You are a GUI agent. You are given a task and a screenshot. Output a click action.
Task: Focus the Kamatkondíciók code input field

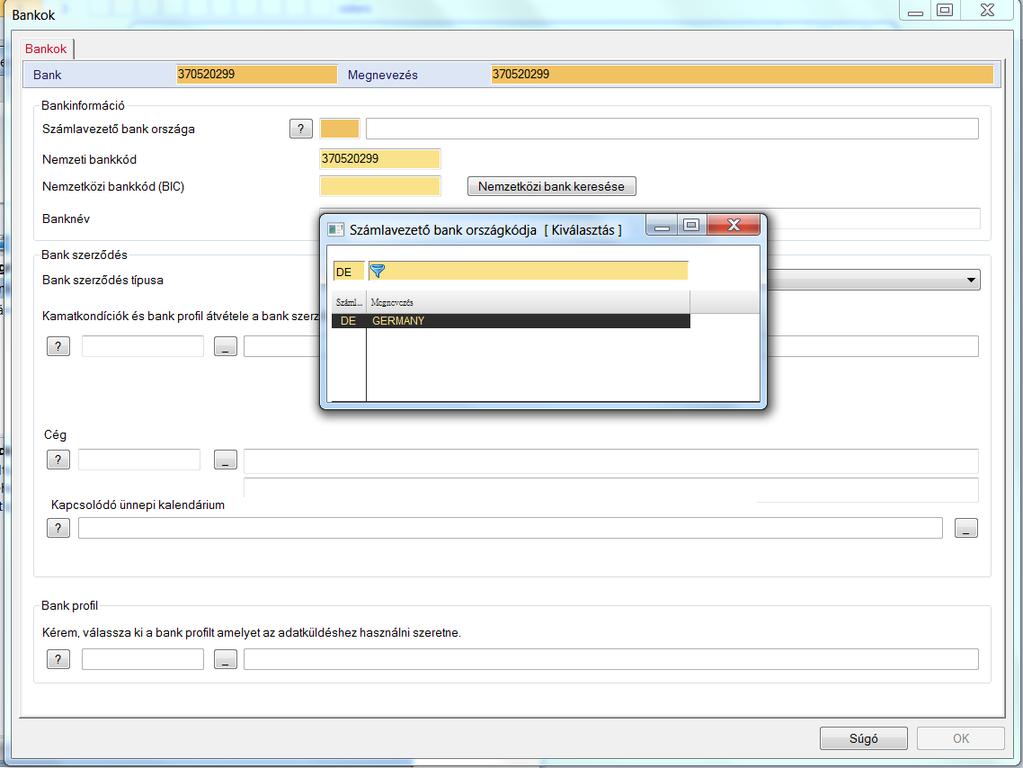143,346
